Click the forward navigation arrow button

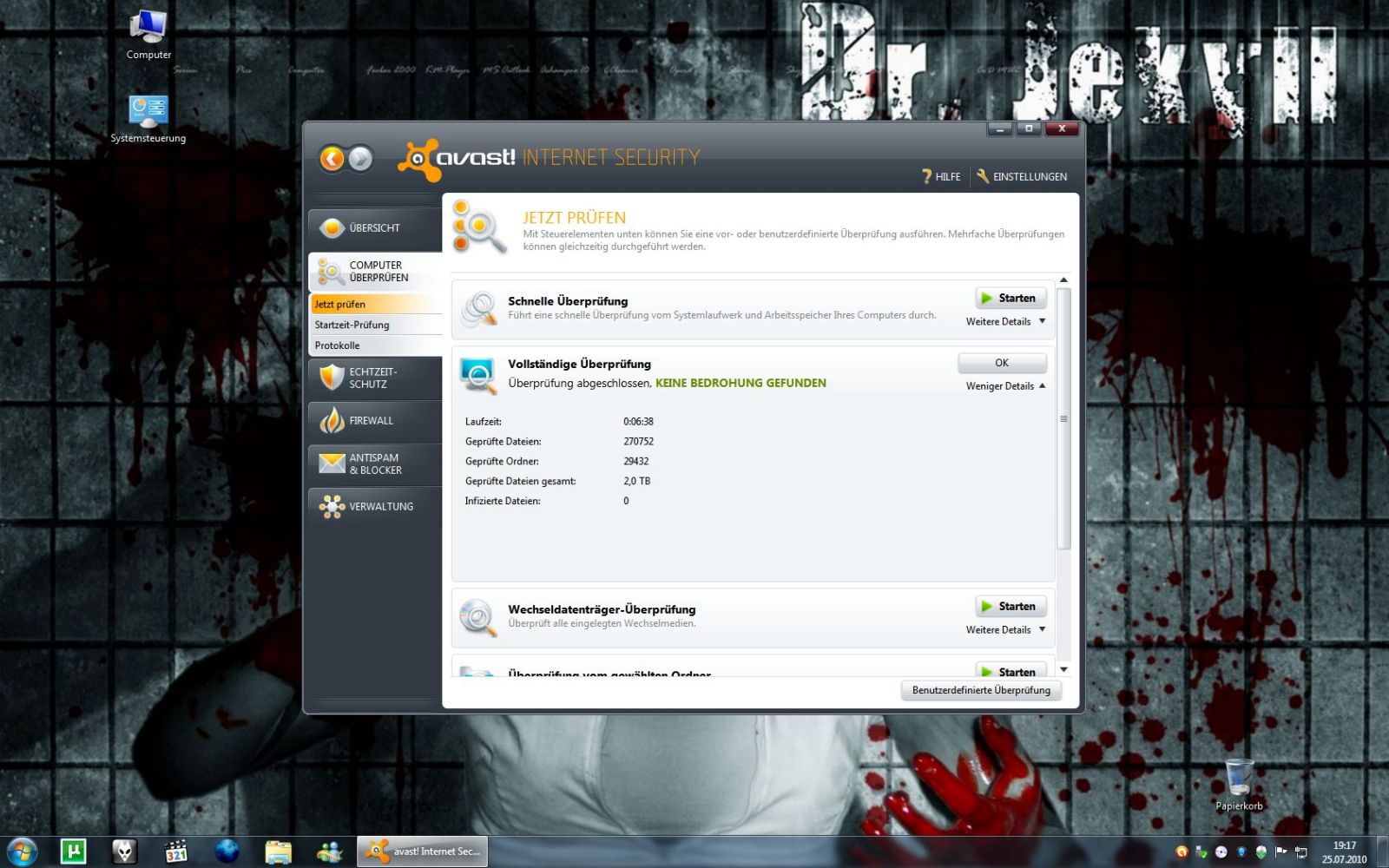[360, 159]
